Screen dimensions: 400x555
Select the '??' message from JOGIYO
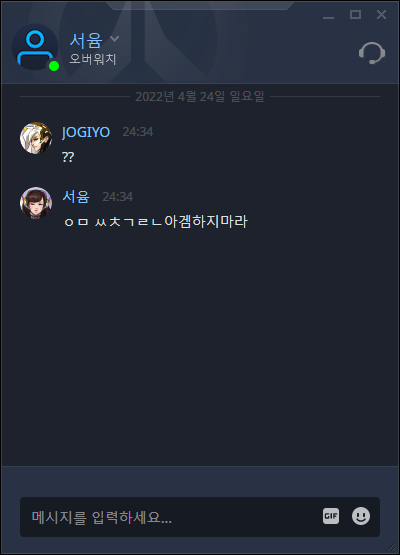(68, 157)
